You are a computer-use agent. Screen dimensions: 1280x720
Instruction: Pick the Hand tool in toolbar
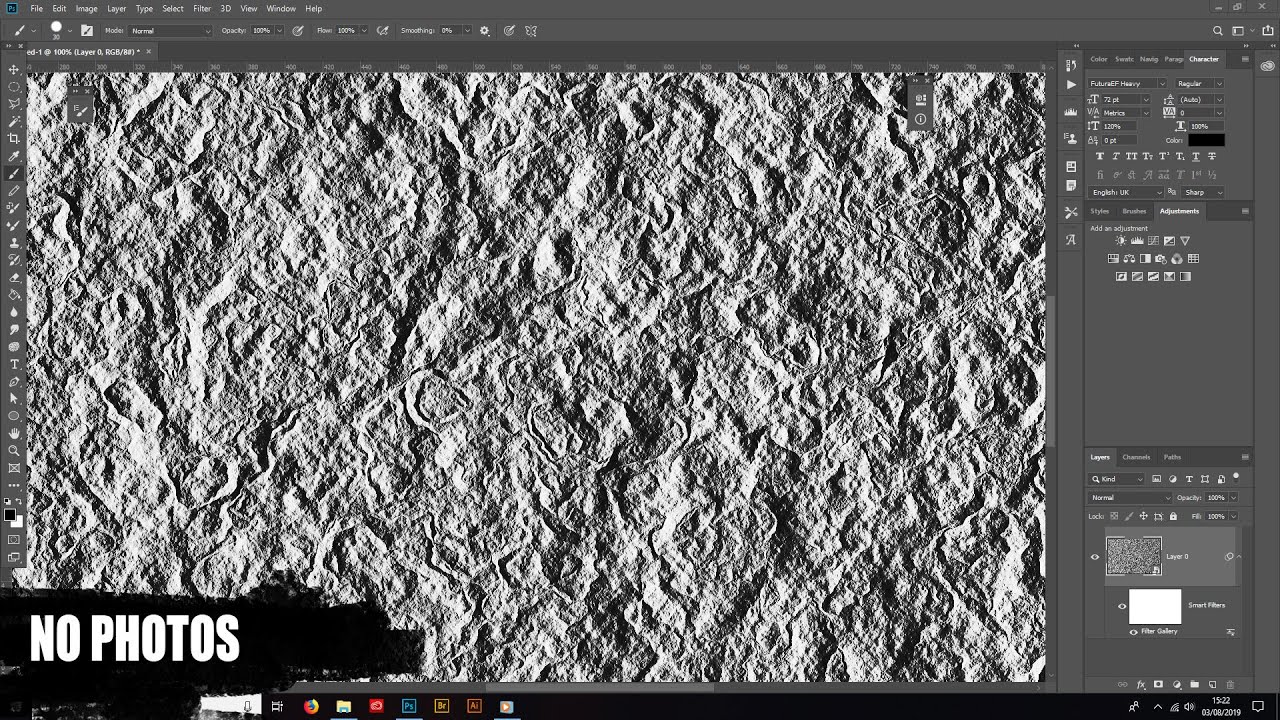click(x=14, y=433)
